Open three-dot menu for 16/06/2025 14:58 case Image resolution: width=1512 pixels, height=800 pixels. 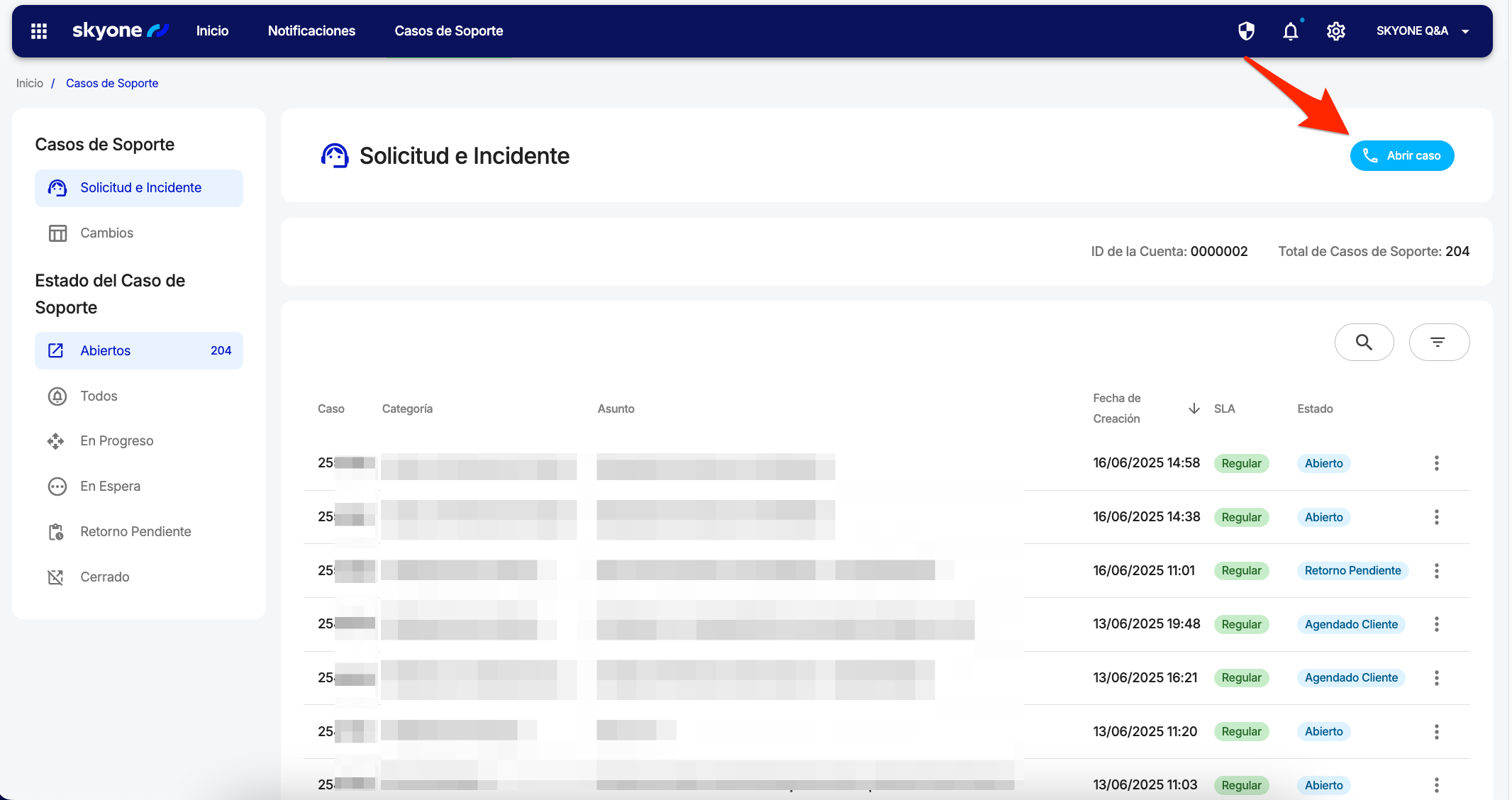pyautogui.click(x=1437, y=463)
